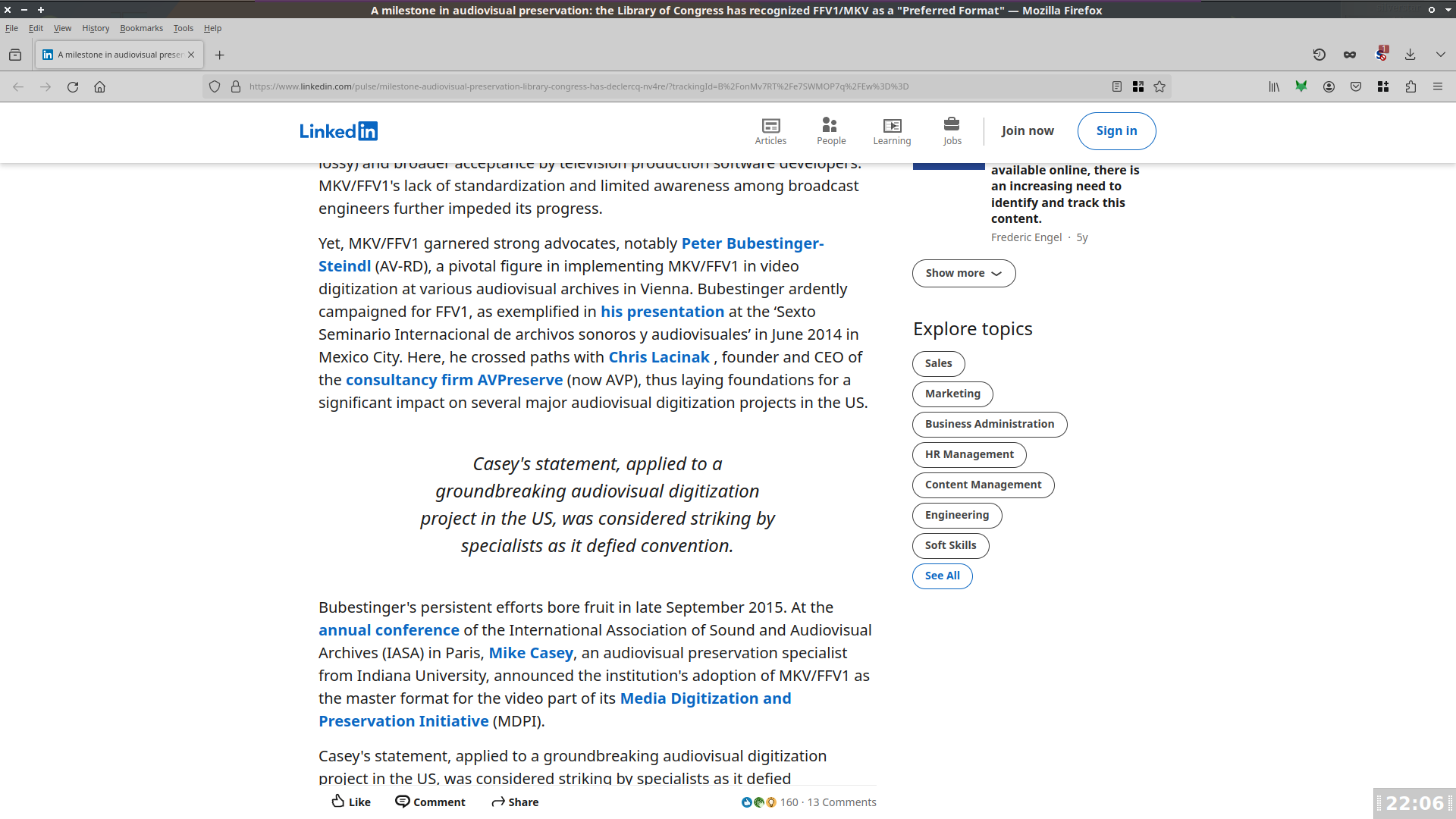Click the 13 Comments count

point(842,802)
